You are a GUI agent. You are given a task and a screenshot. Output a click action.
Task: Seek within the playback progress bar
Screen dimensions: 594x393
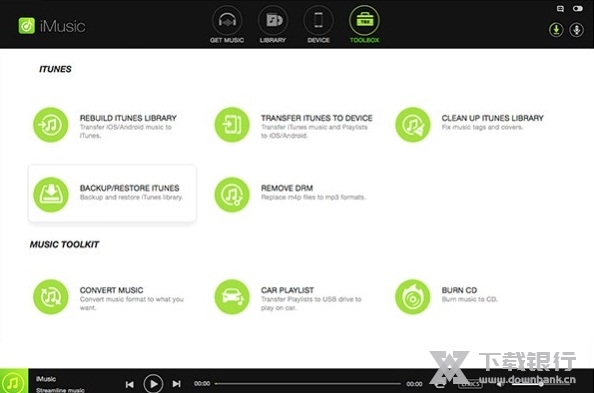pyautogui.click(x=308, y=384)
